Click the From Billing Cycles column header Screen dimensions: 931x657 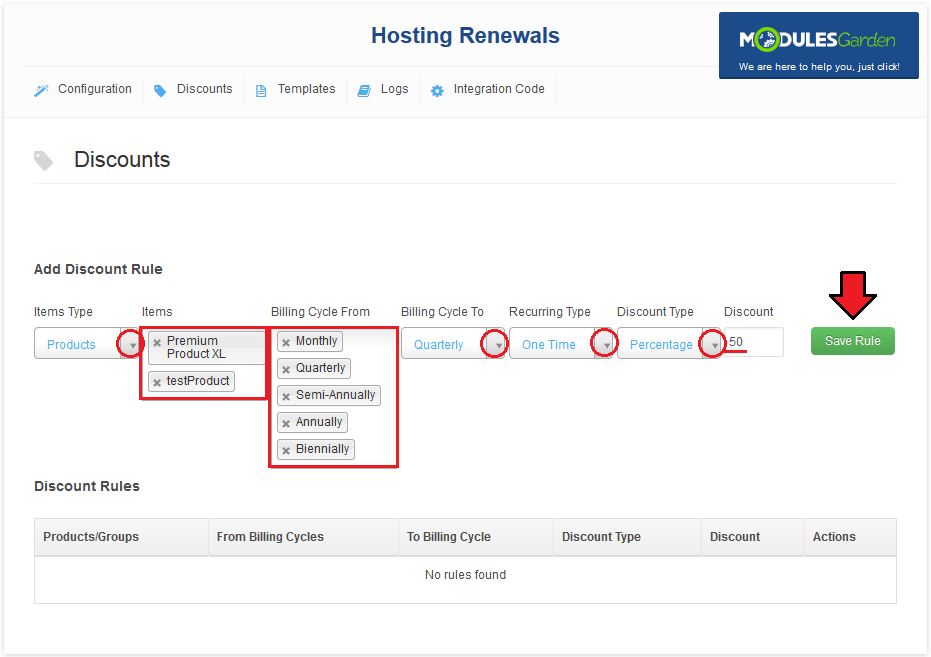coord(303,537)
